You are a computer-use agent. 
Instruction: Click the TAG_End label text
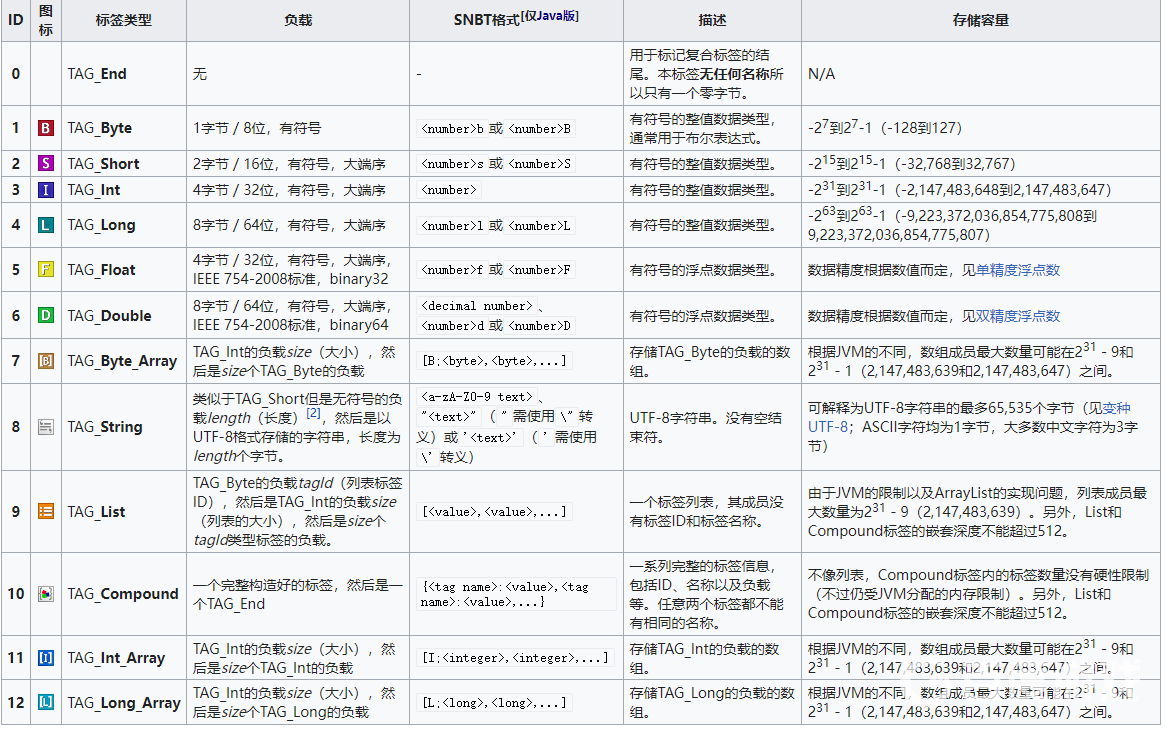(x=97, y=74)
